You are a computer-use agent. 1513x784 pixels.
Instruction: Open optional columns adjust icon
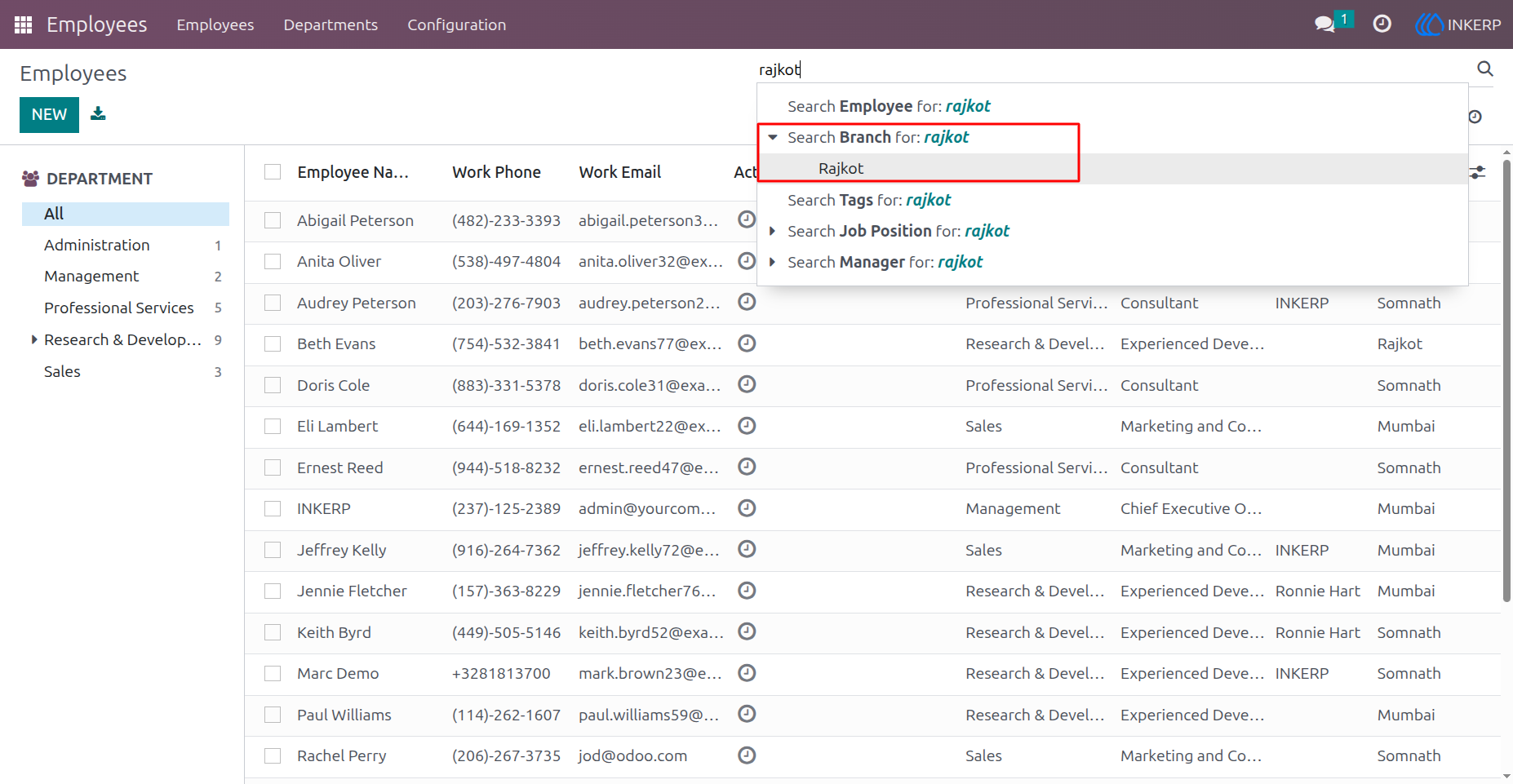[1477, 172]
